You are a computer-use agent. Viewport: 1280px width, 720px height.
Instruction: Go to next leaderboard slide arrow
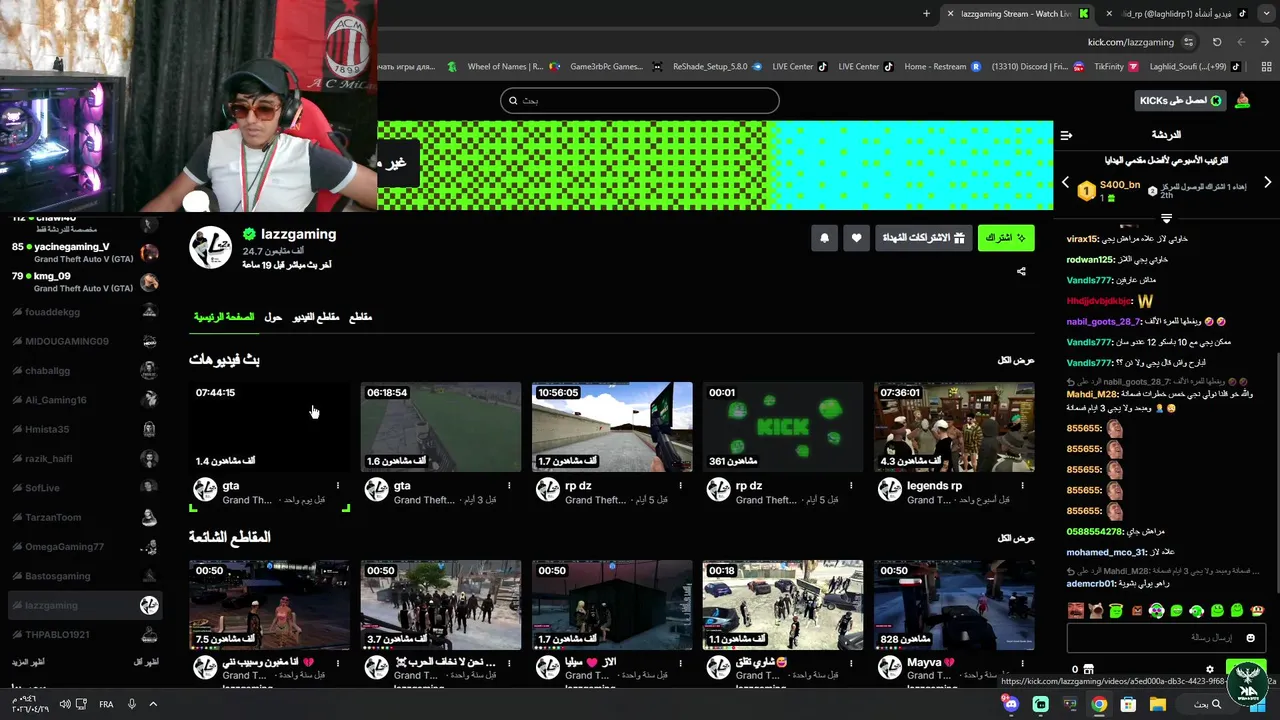(x=1267, y=182)
